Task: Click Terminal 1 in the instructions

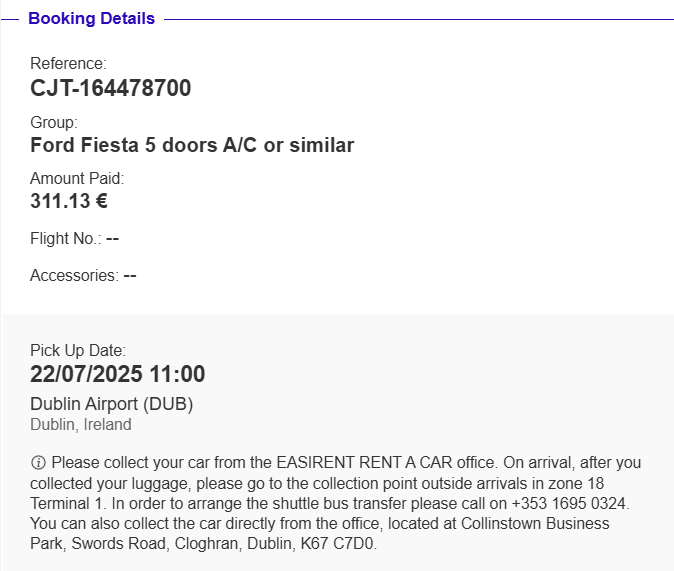Action: click(x=60, y=503)
